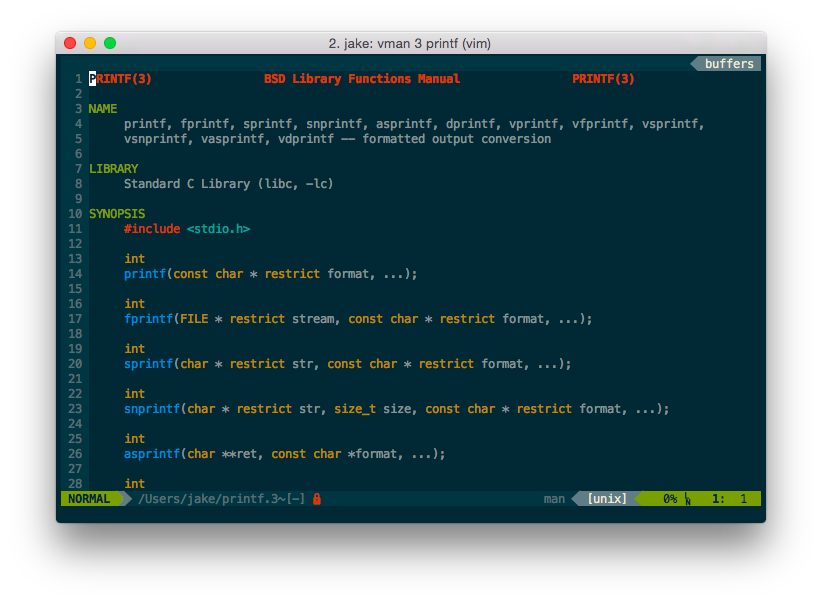Click the sprintf function name on line 20
Screen dimensions: 822x603
click(x=148, y=364)
